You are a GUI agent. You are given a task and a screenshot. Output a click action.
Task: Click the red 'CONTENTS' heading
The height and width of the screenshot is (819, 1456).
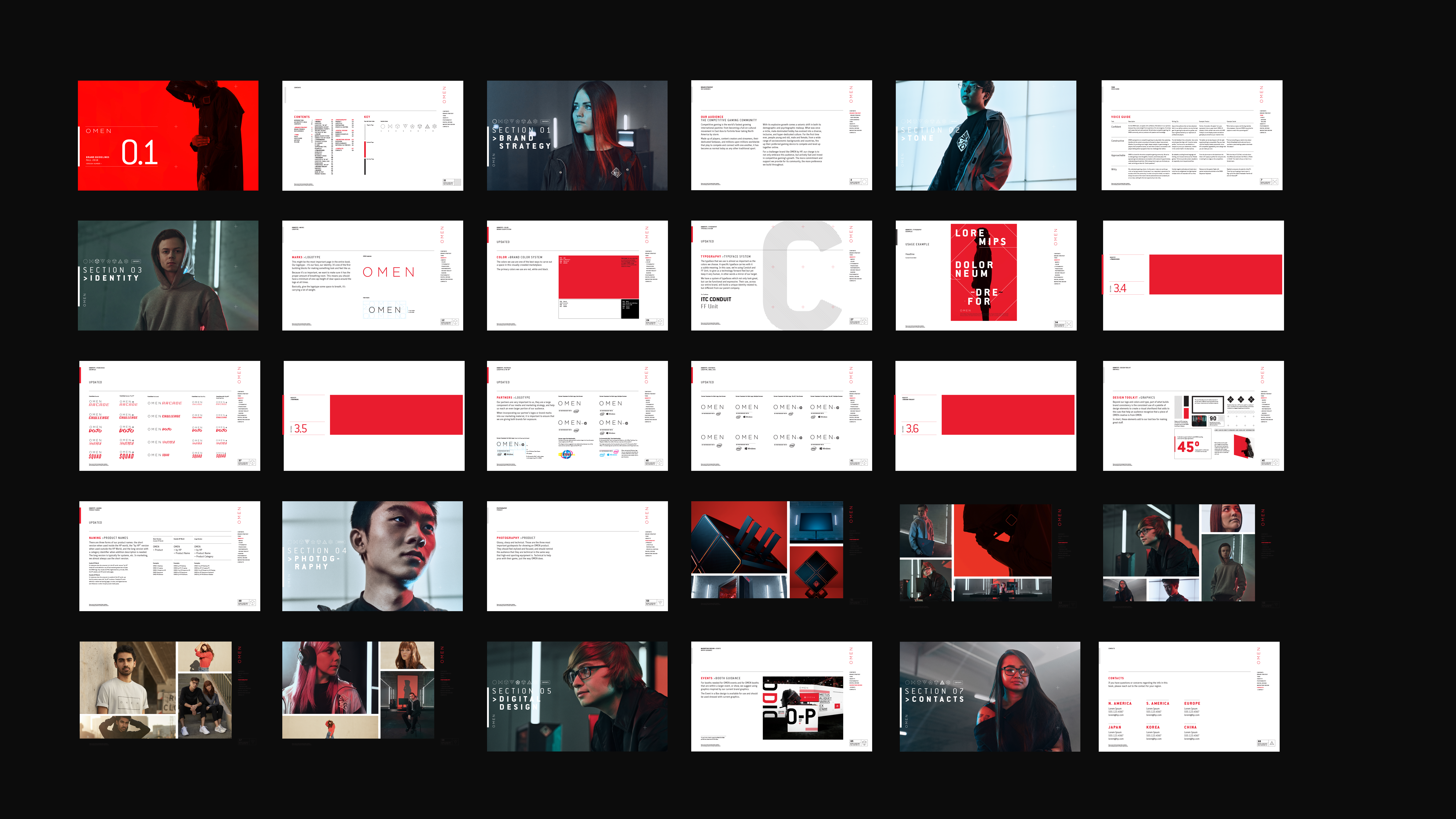302,117
